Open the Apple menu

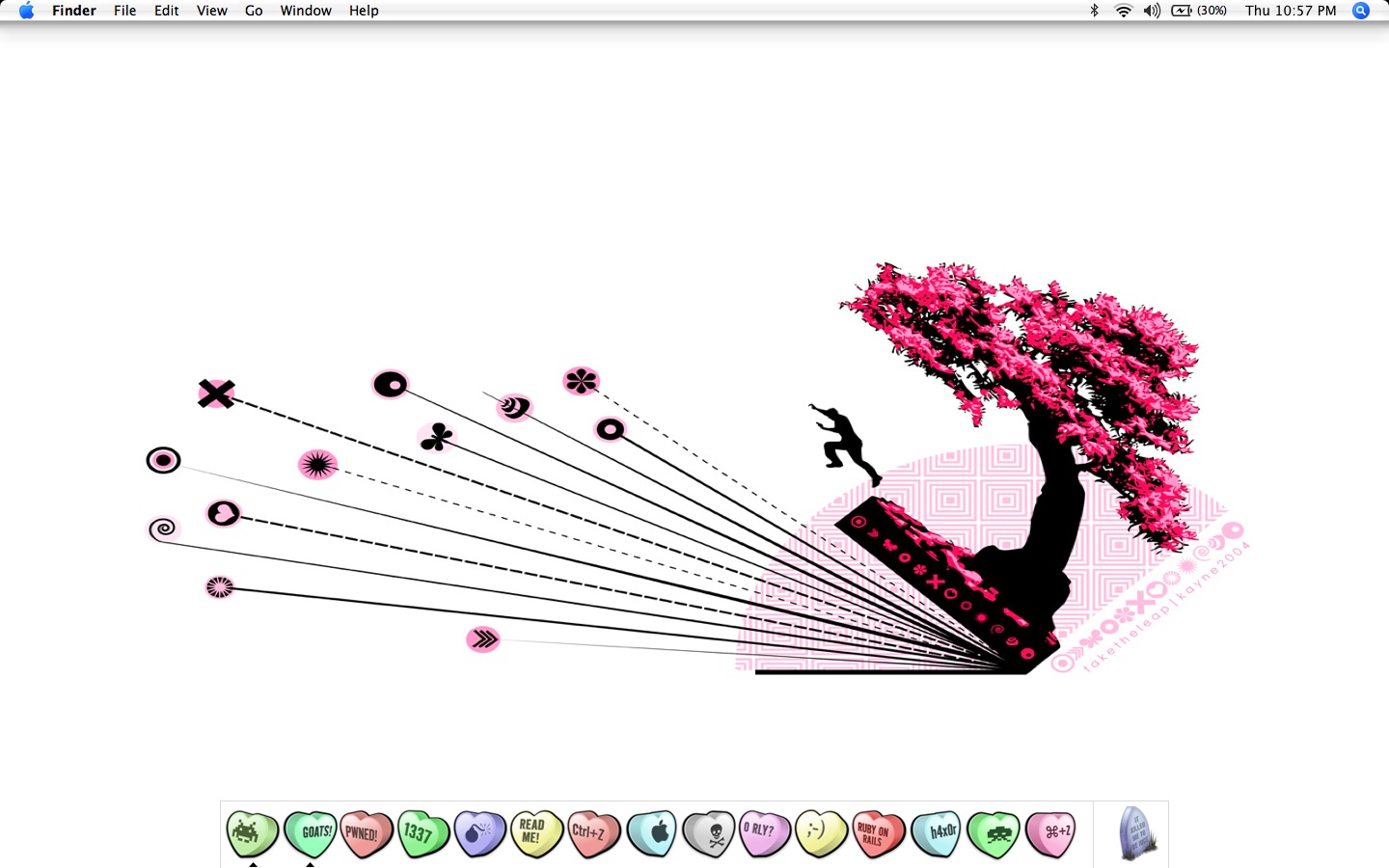click(26, 11)
